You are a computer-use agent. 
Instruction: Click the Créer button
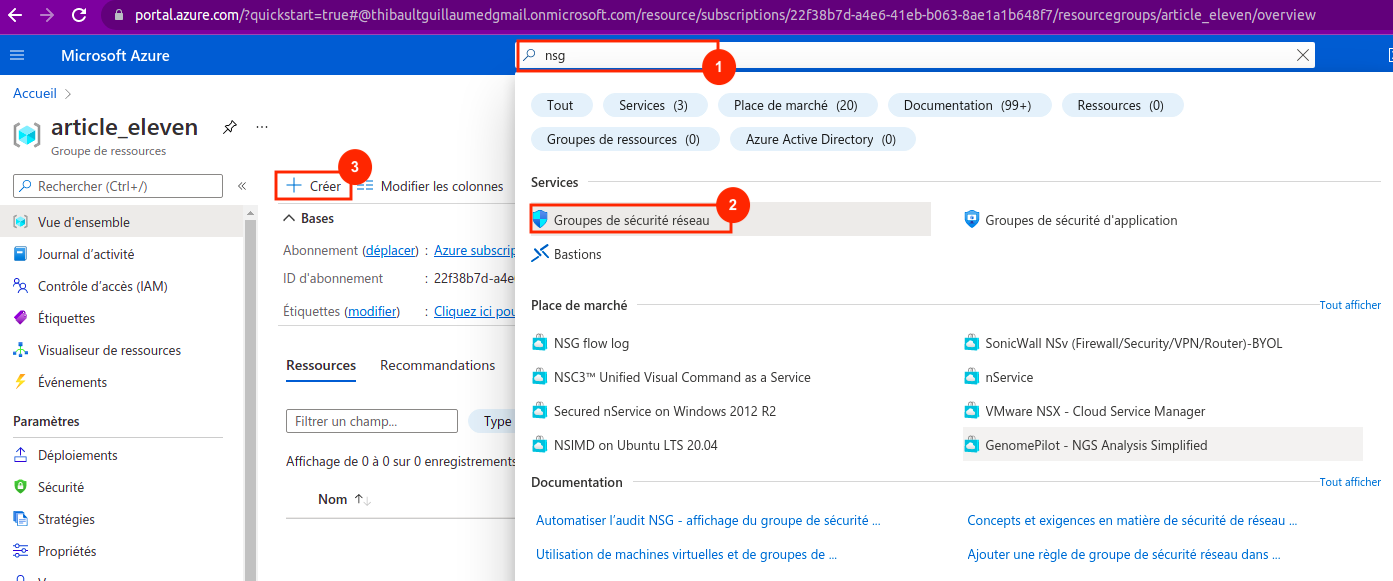coord(314,186)
